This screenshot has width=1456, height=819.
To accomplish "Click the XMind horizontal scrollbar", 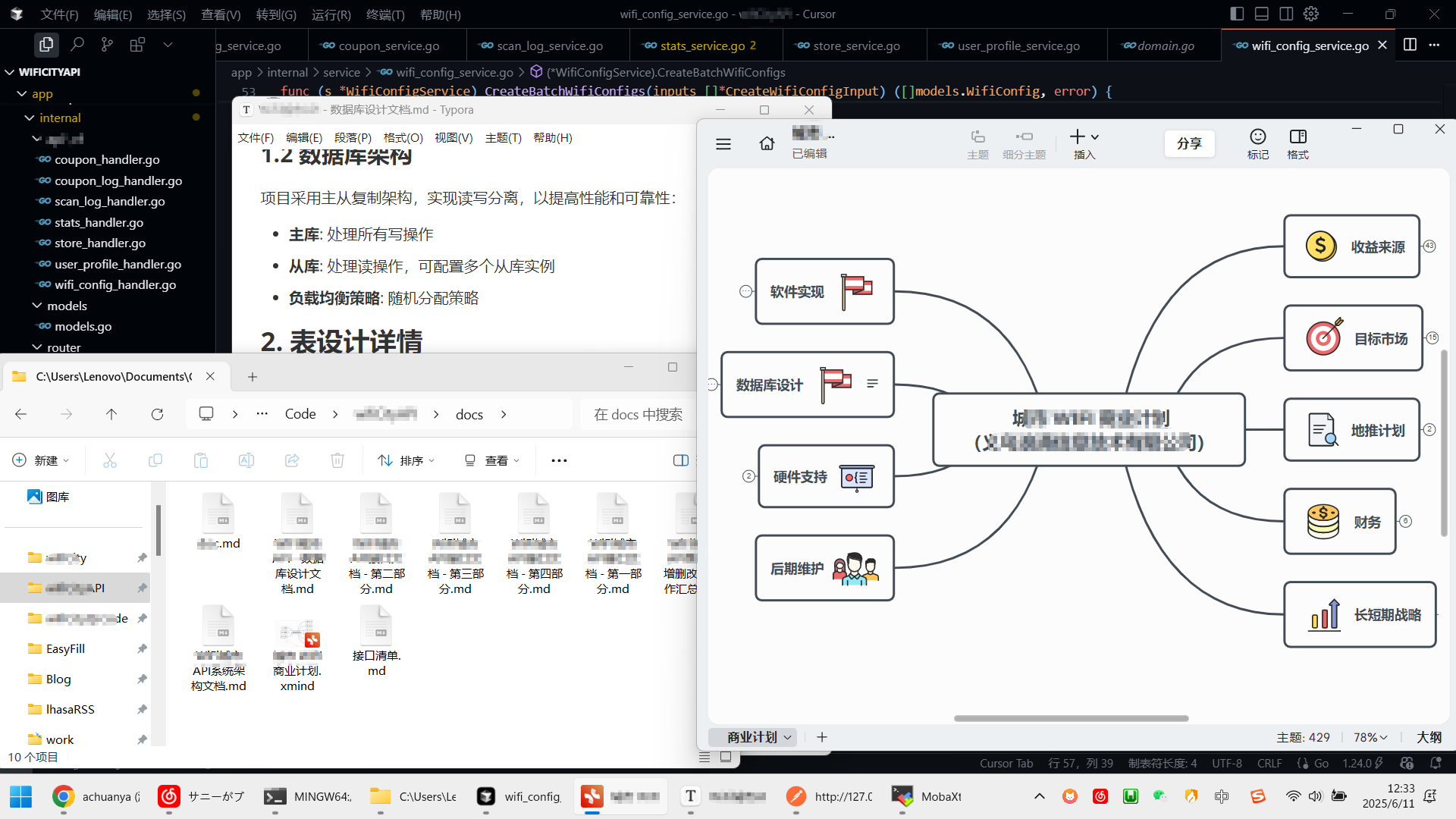I will tap(1070, 718).
